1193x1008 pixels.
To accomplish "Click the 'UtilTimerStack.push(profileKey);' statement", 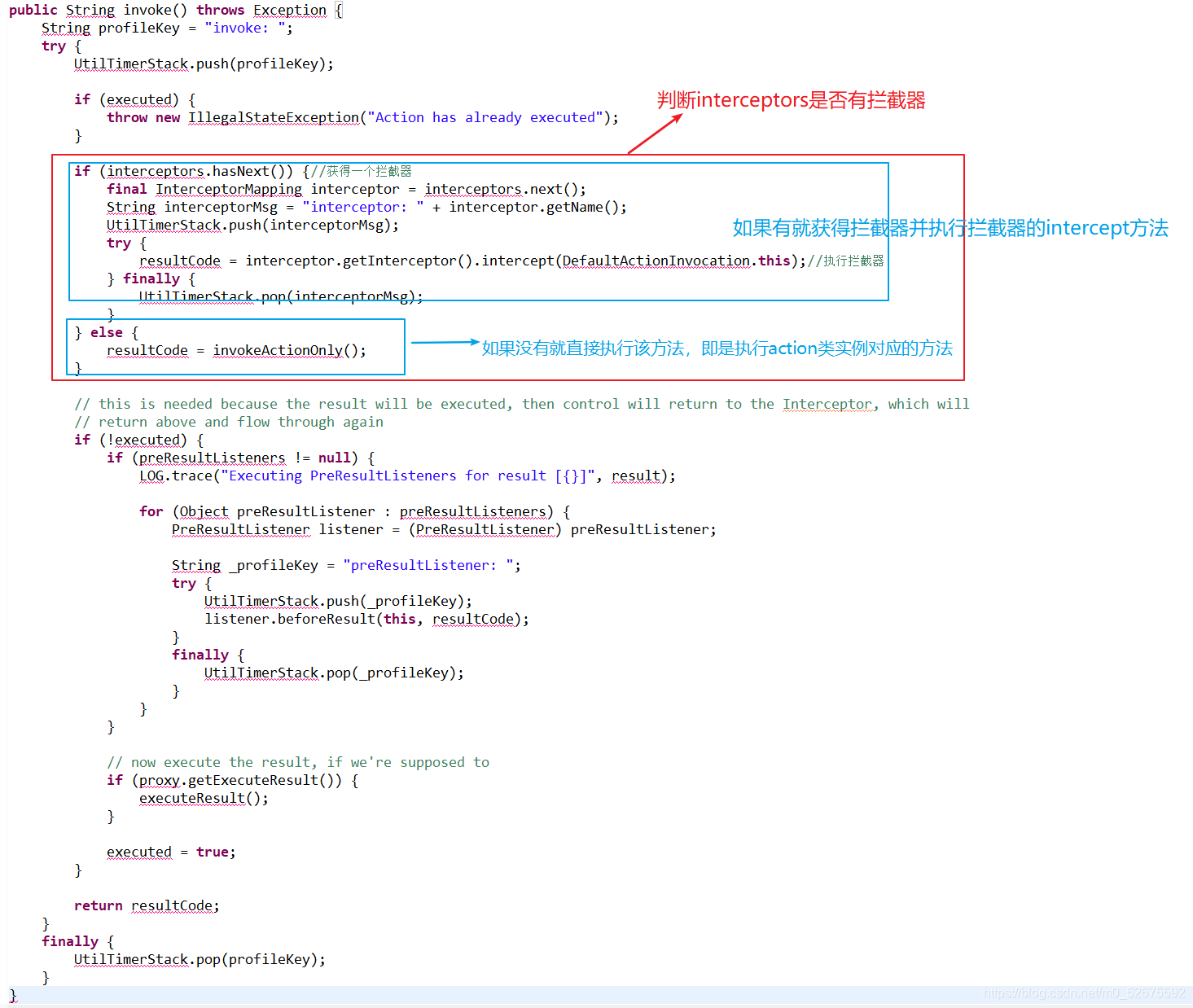I will (204, 64).
